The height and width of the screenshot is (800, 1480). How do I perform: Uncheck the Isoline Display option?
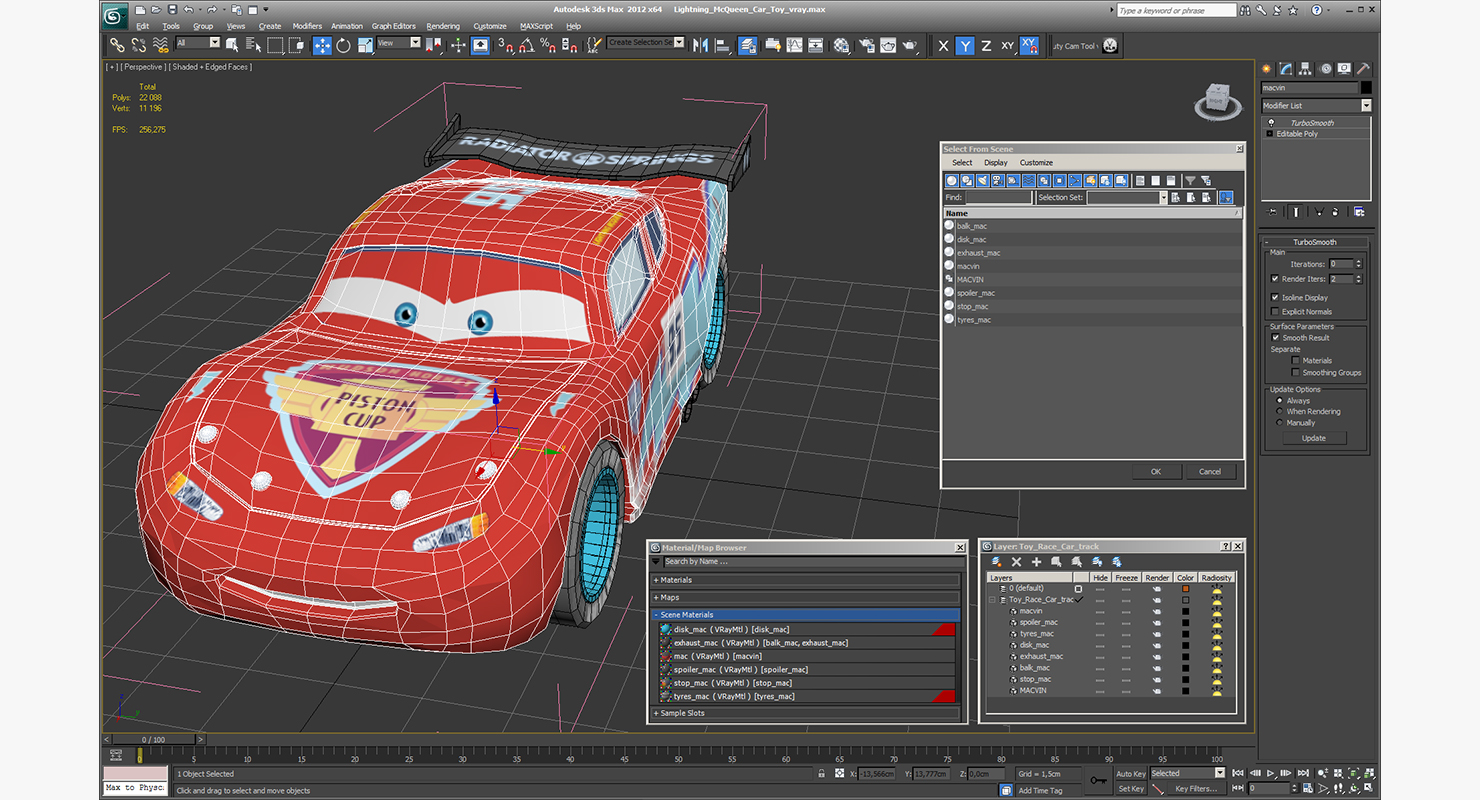pyautogui.click(x=1275, y=298)
